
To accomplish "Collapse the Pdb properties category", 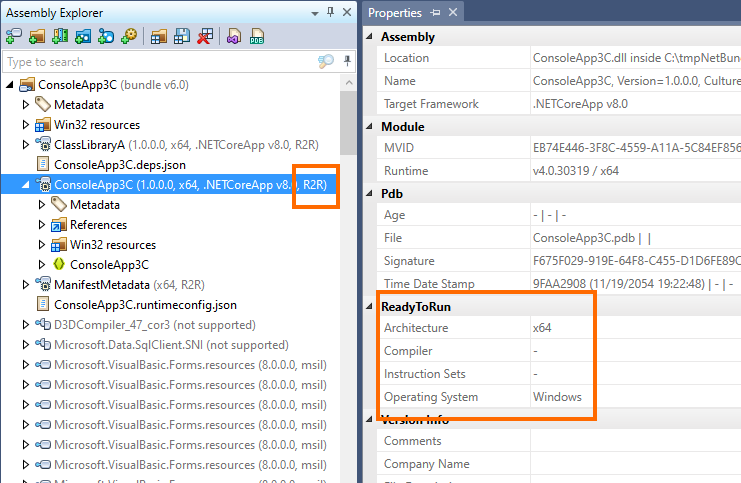I will pos(370,193).
